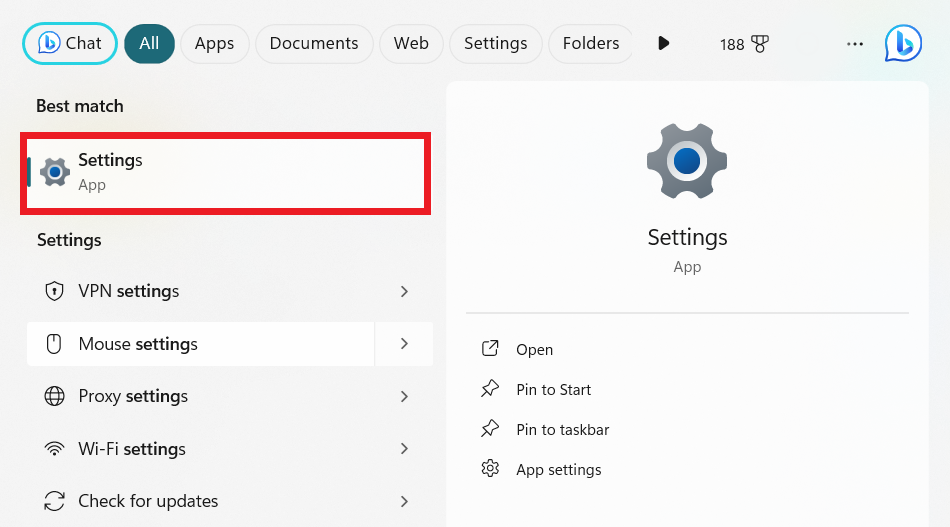Switch to the Apps filter tab
This screenshot has height=527, width=950.
tap(214, 44)
